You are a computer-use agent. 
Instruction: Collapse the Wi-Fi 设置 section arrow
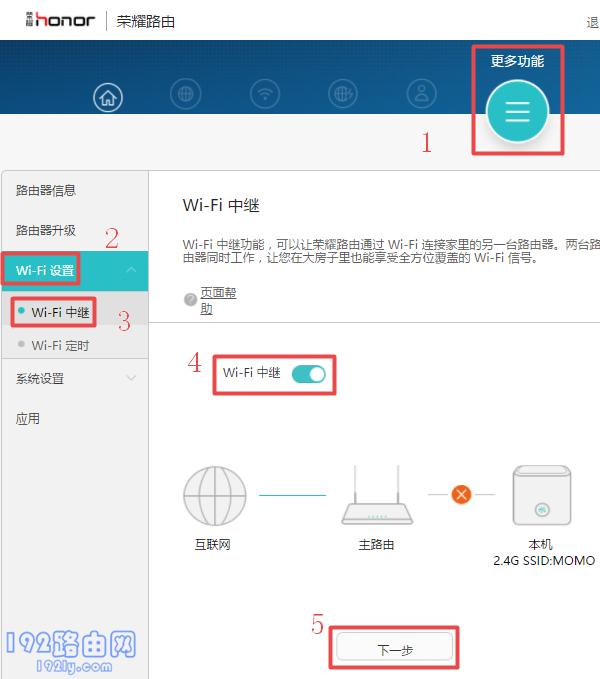pos(131,271)
